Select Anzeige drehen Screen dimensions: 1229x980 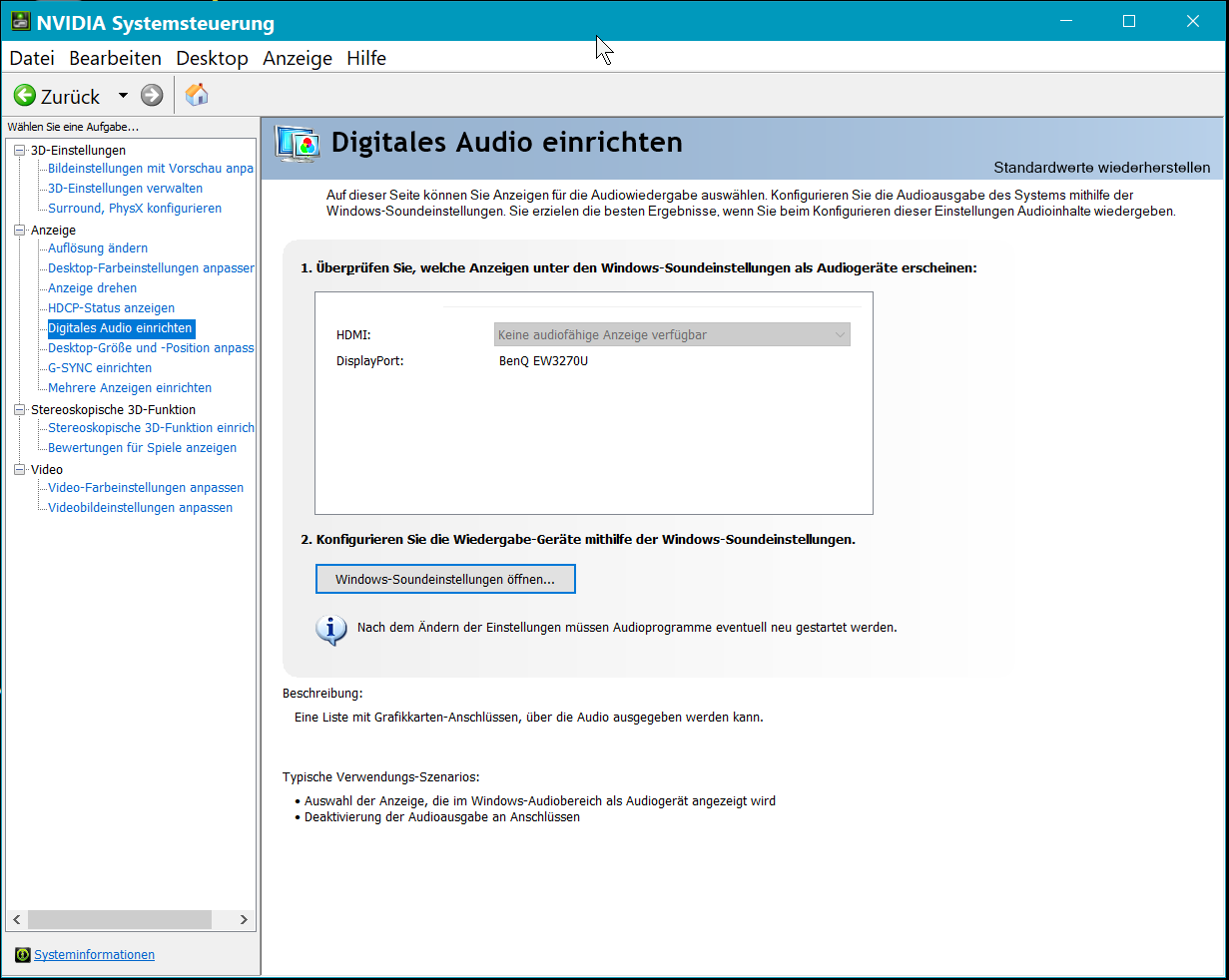(93, 288)
